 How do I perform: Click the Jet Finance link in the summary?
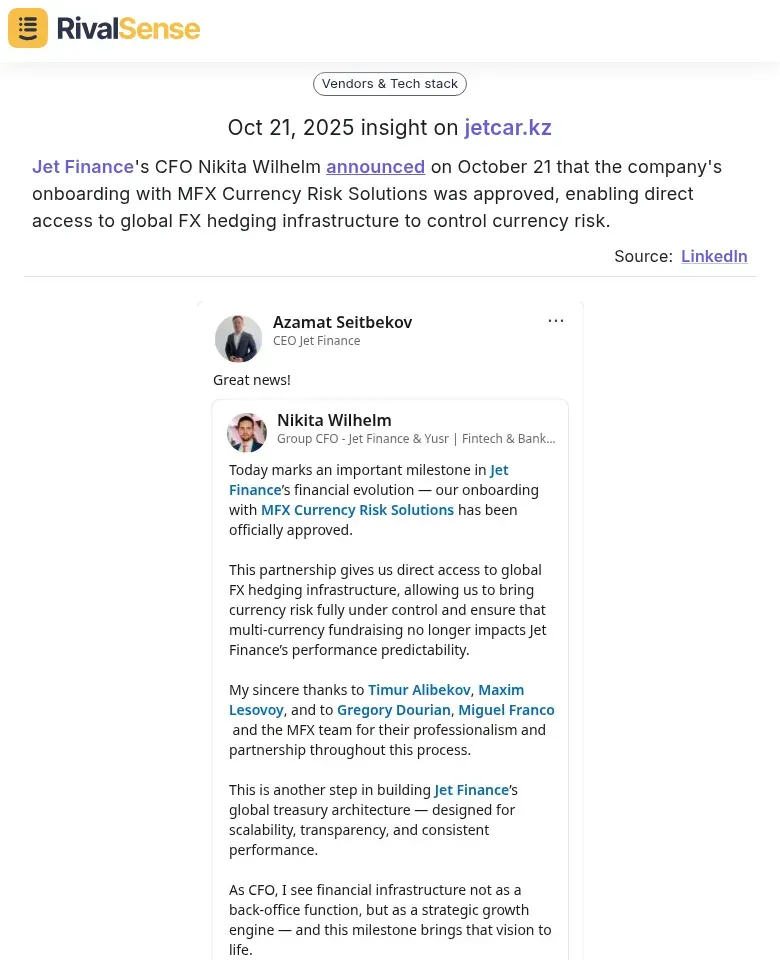click(82, 166)
